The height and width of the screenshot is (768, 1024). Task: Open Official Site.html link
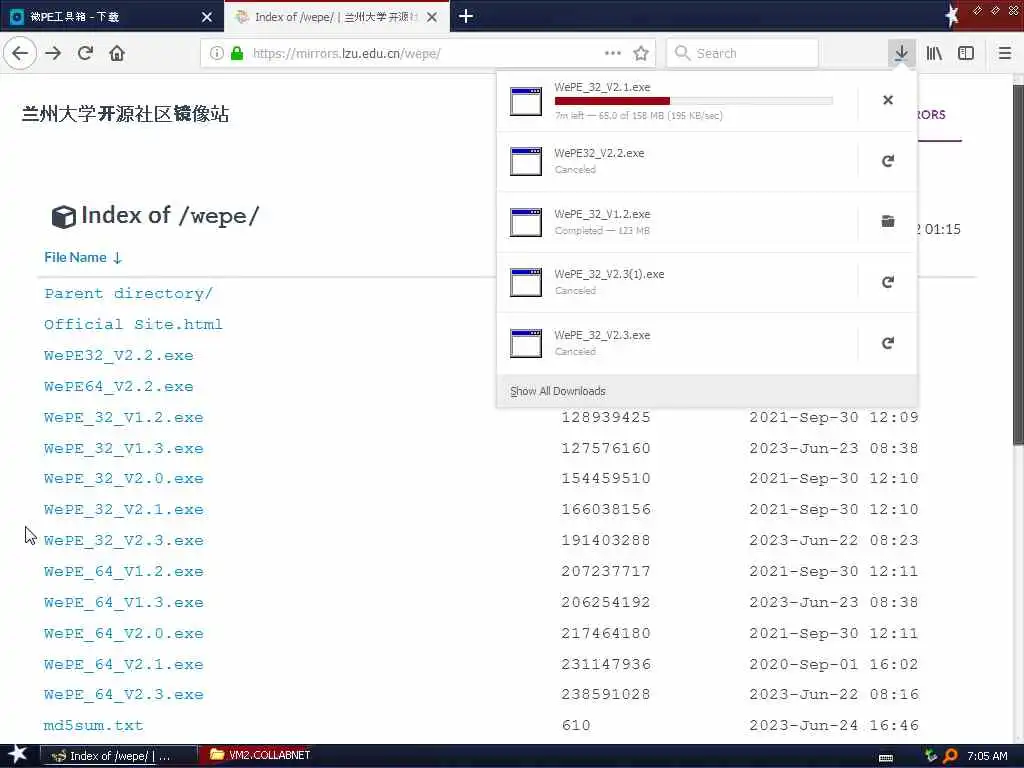point(133,324)
